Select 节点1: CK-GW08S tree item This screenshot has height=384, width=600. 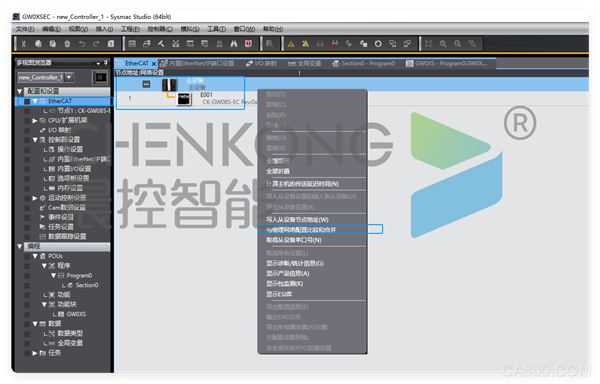pyautogui.click(x=81, y=111)
